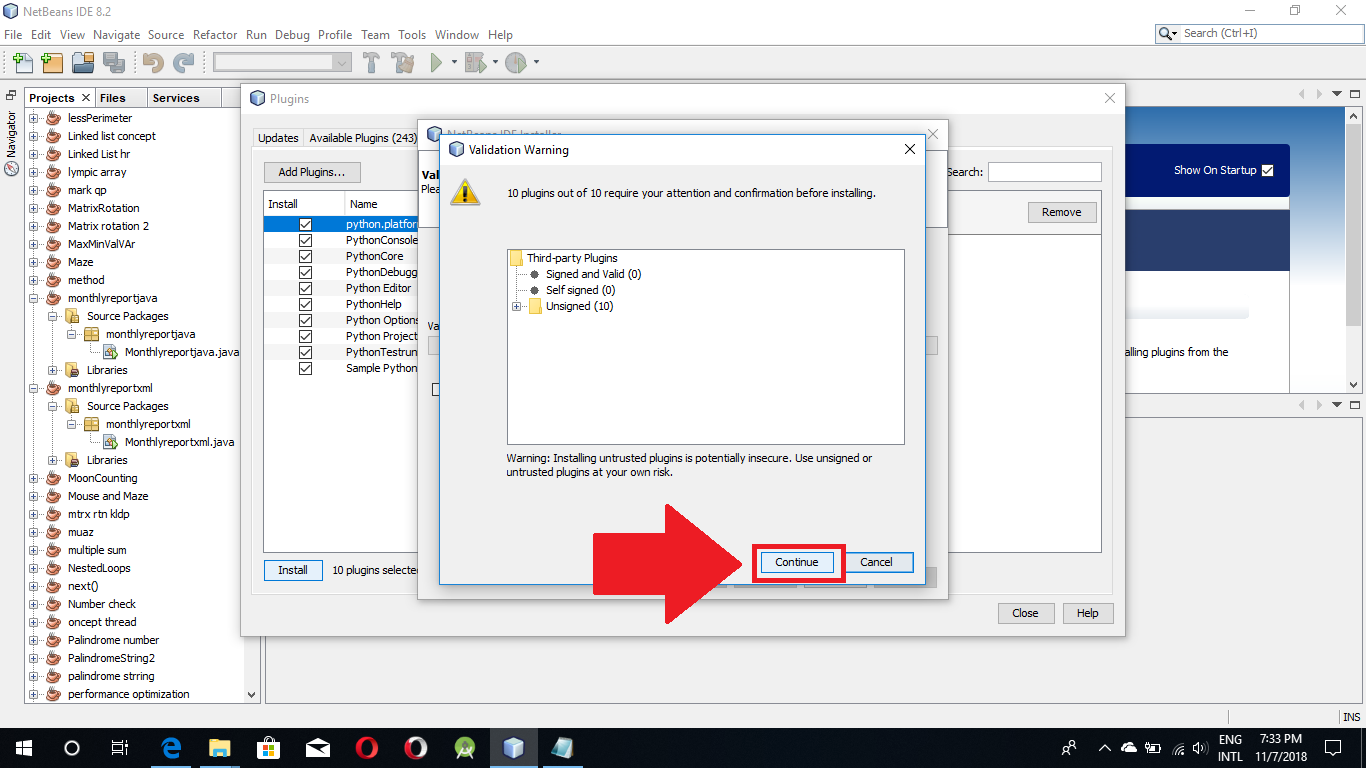This screenshot has height=768, width=1366.
Task: Click the NetBeans cube taskbar icon
Action: point(513,748)
